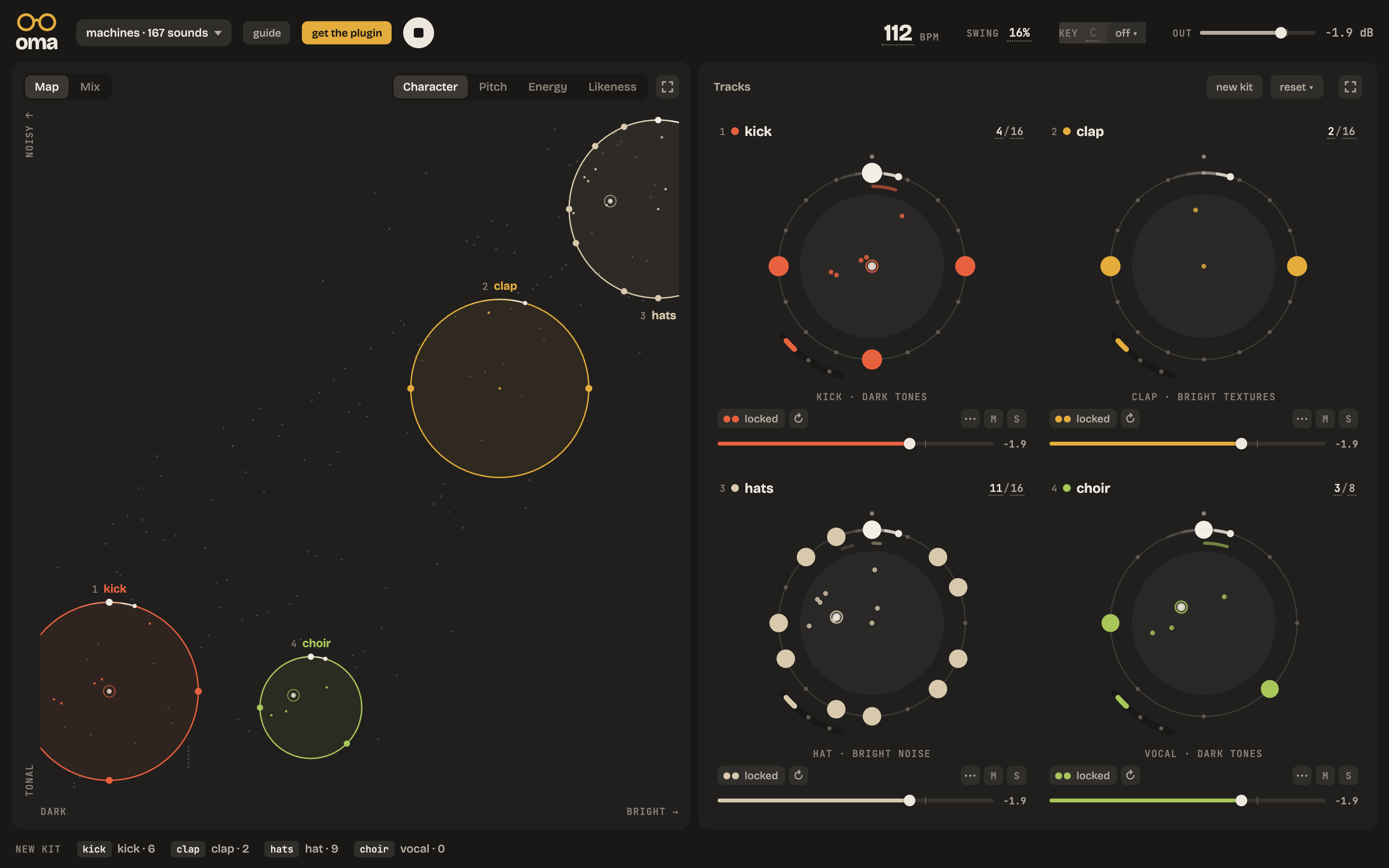Mute the choir track
1389x868 pixels.
click(1325, 775)
